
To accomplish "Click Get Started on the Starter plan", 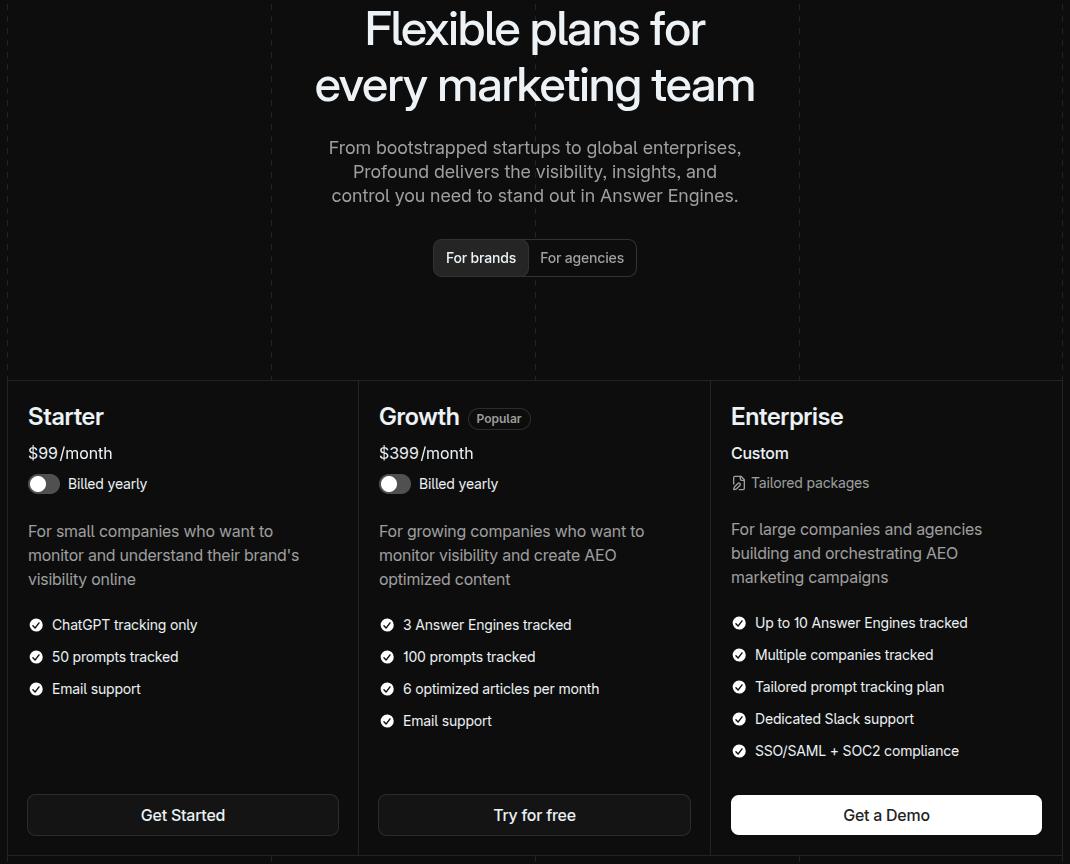I will (183, 815).
